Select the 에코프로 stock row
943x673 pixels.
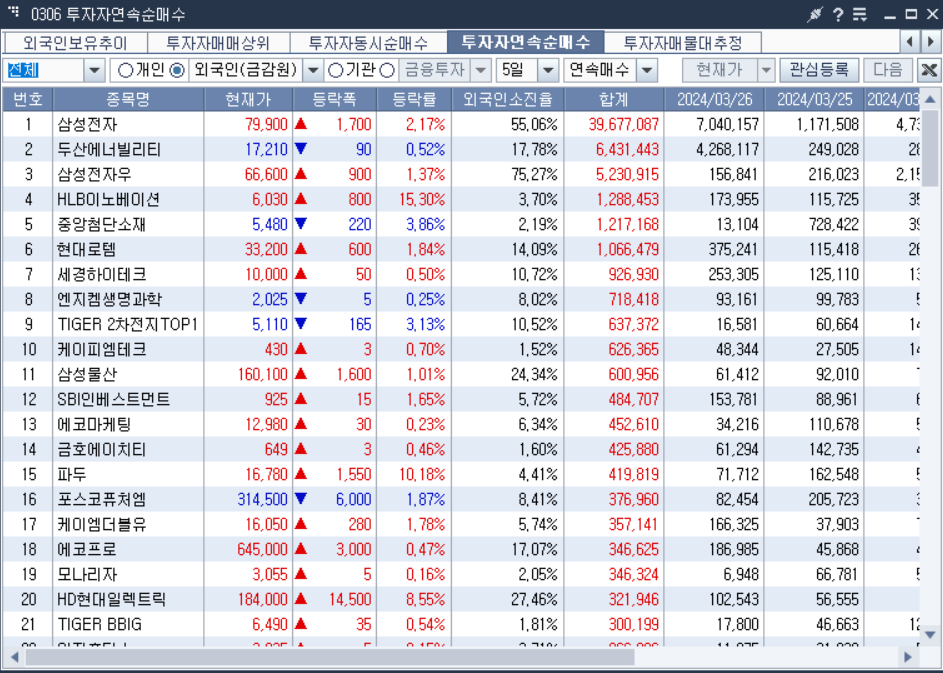tap(461, 549)
